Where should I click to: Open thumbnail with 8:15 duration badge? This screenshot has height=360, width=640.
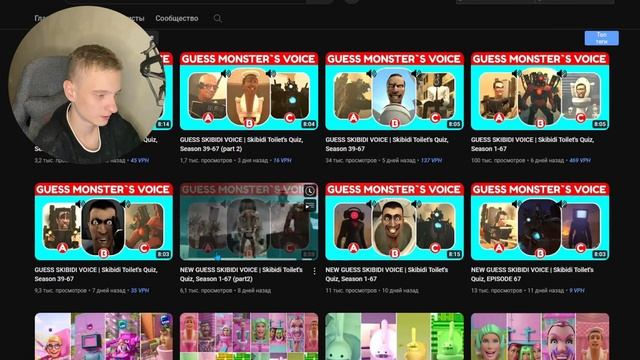point(394,222)
